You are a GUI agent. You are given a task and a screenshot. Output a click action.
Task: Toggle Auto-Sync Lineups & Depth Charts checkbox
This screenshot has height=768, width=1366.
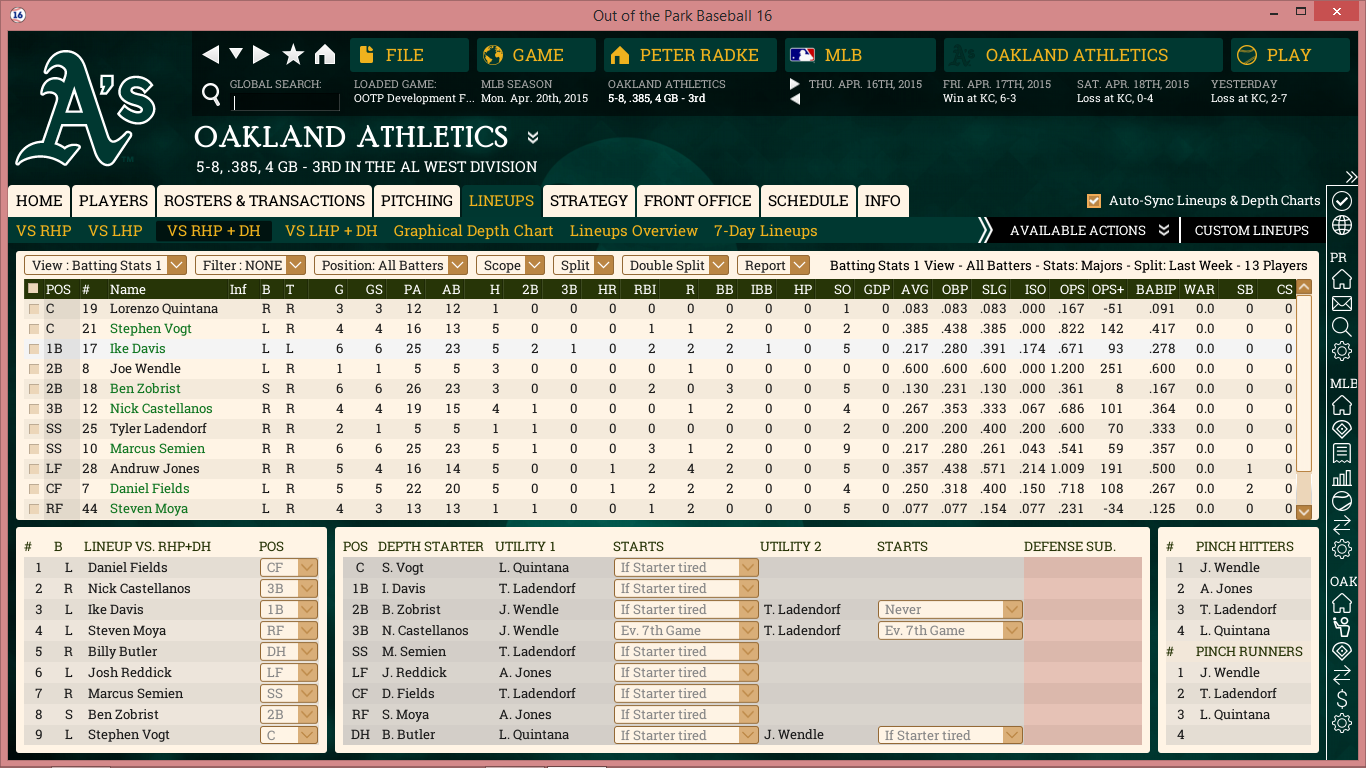pos(1094,201)
